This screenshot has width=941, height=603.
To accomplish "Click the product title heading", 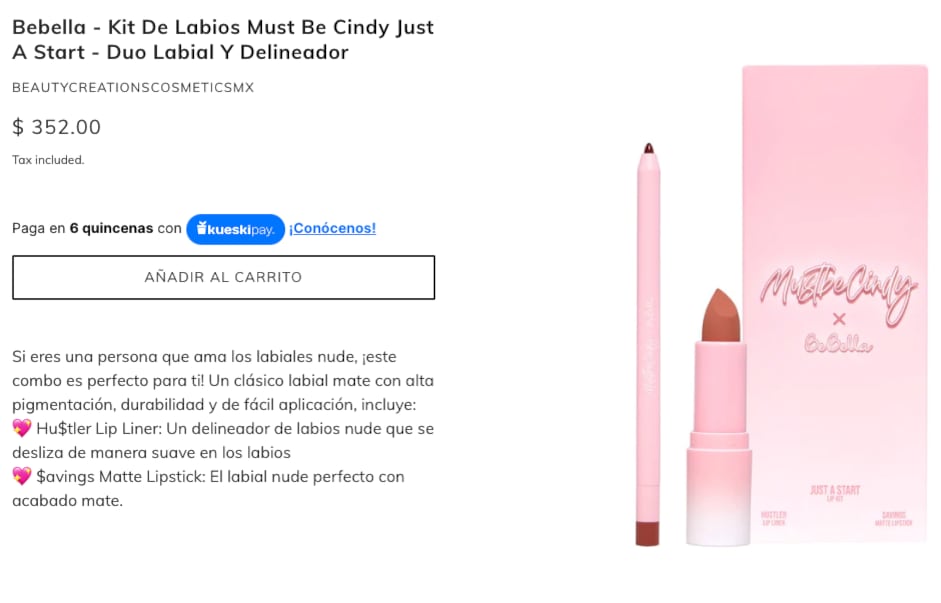I will point(222,40).
